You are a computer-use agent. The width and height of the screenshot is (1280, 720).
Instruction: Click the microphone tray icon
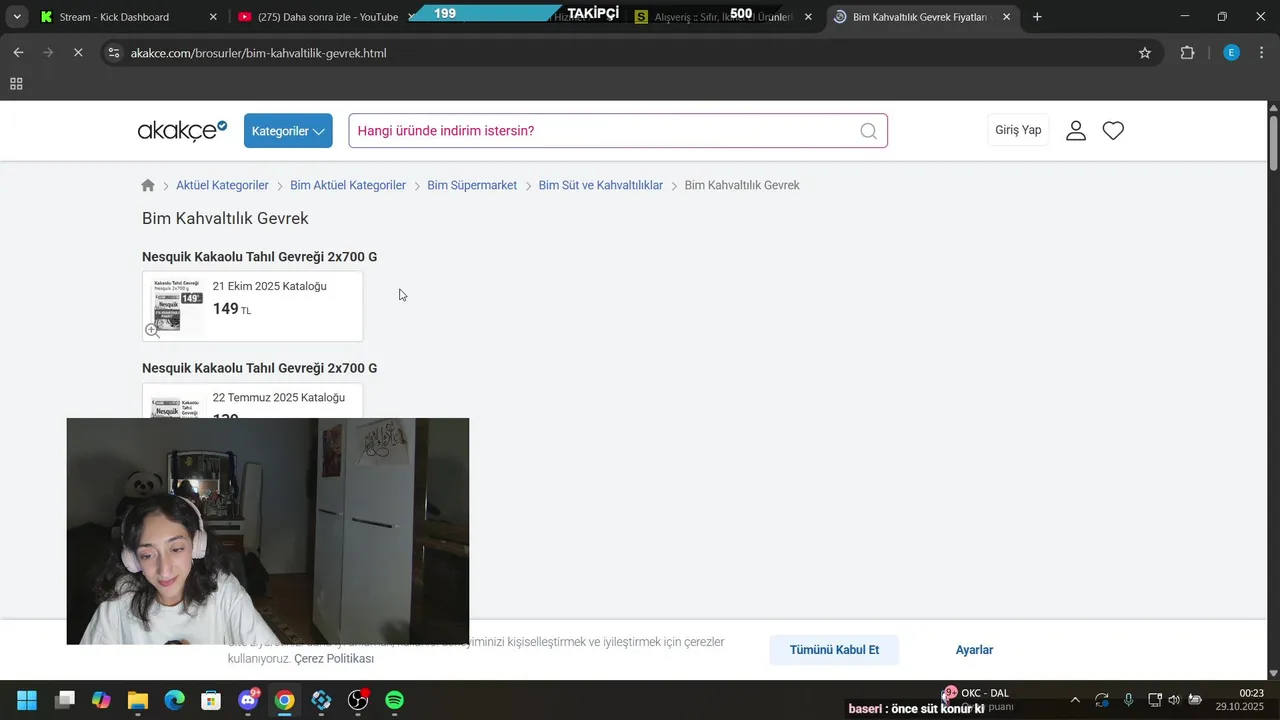1128,700
